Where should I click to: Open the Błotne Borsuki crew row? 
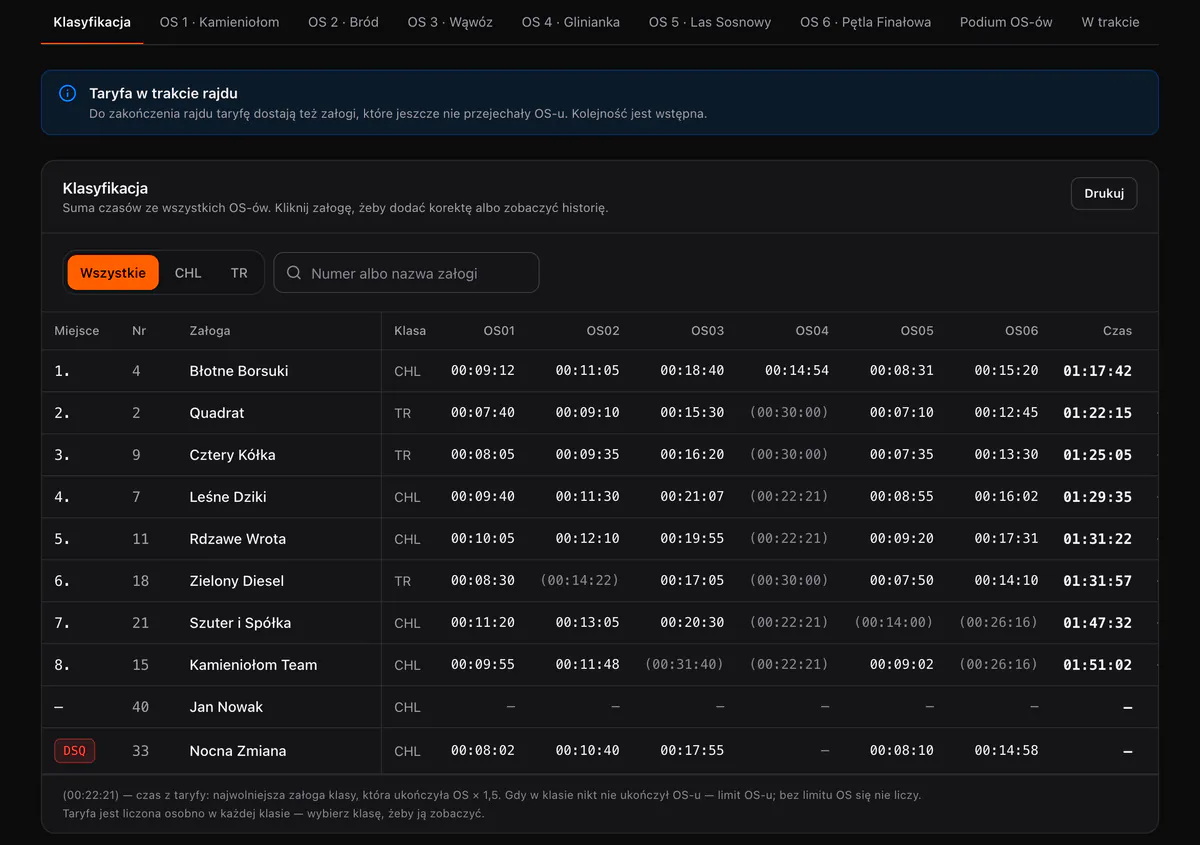coord(600,371)
